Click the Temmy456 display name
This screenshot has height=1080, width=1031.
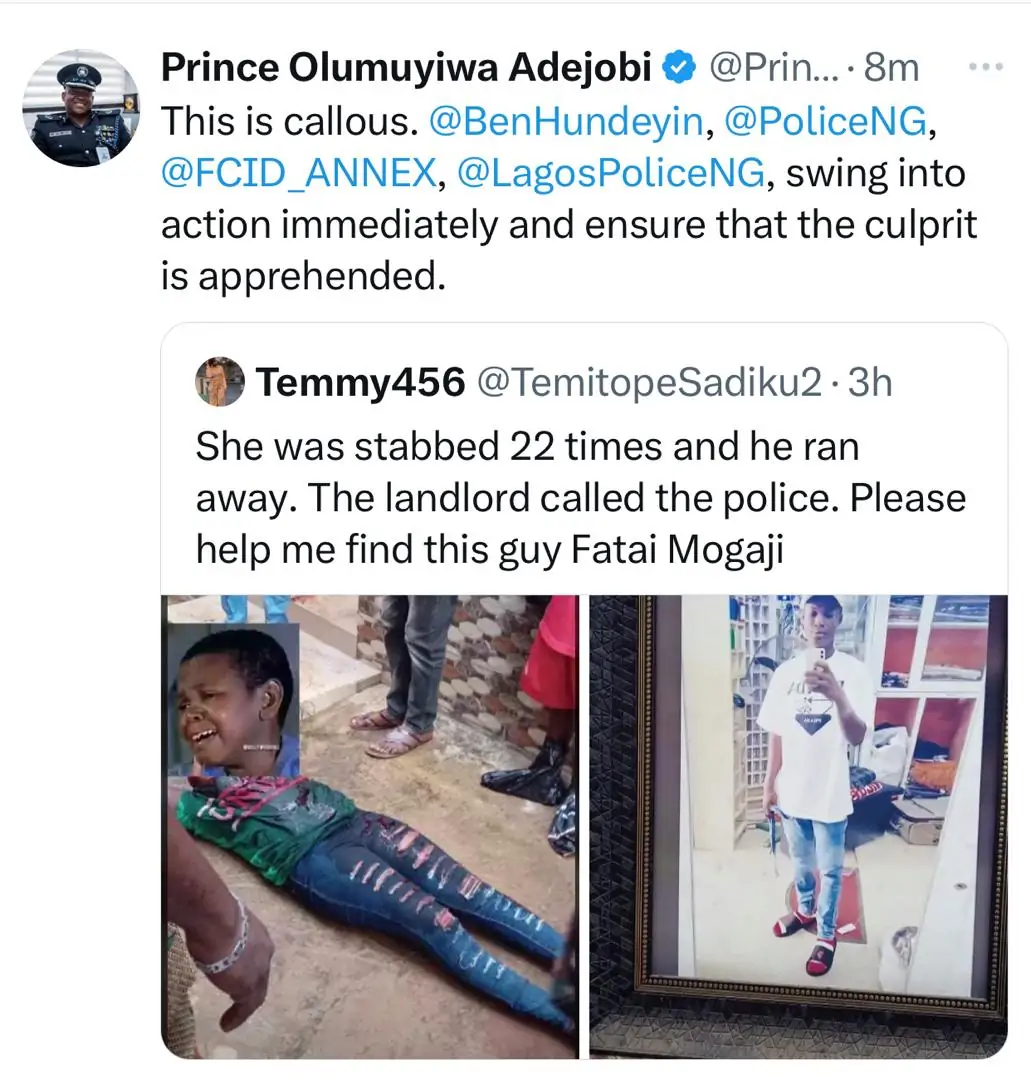click(360, 382)
